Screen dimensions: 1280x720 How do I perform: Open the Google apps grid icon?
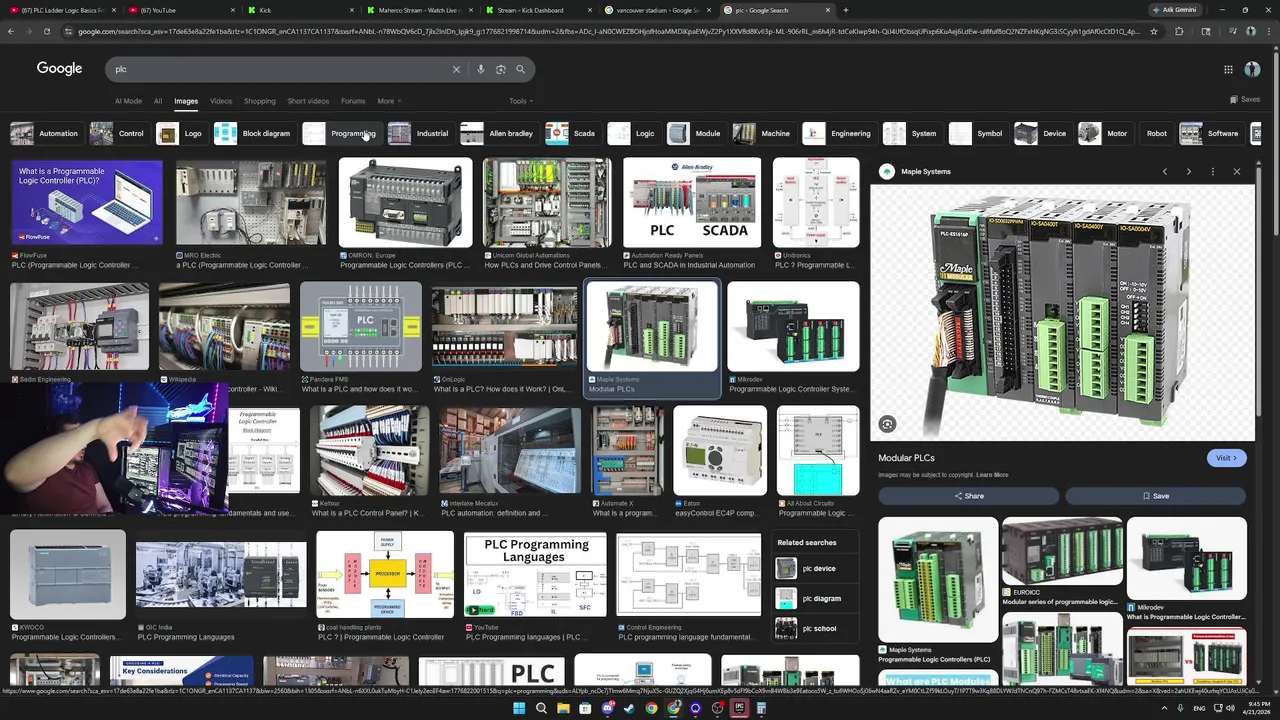(x=1228, y=69)
